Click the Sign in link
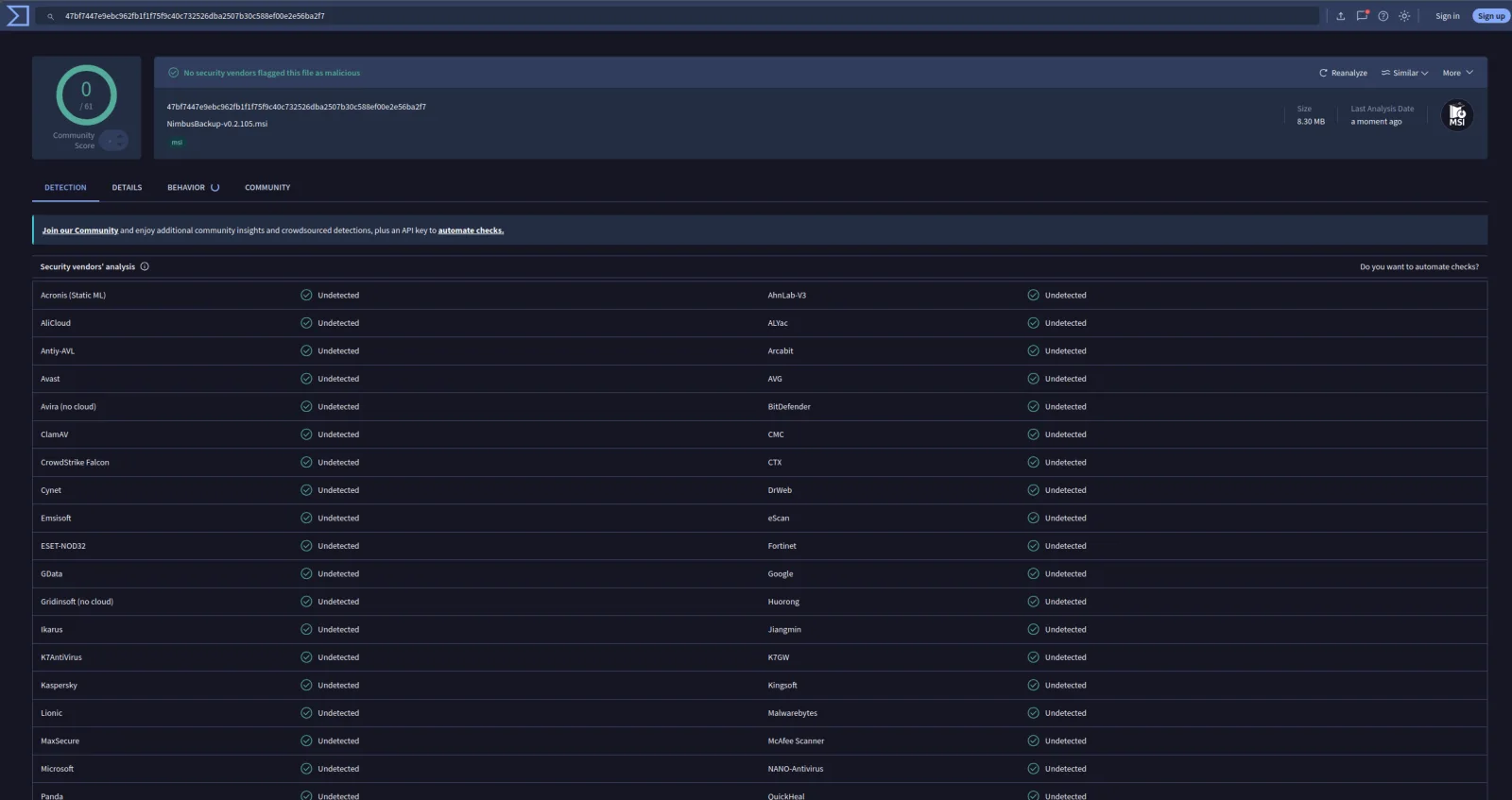Image resolution: width=1512 pixels, height=800 pixels. click(x=1447, y=16)
